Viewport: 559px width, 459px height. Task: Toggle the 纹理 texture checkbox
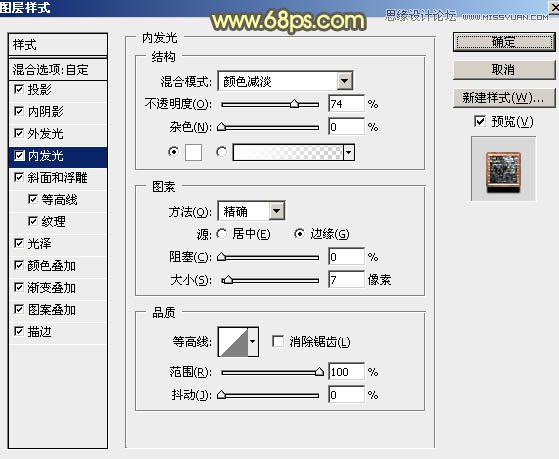point(33,221)
